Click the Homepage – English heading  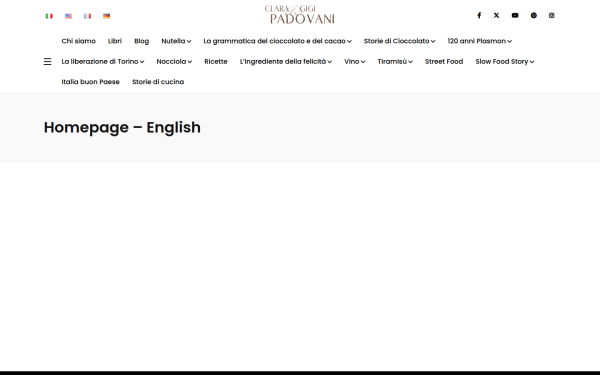pos(122,127)
